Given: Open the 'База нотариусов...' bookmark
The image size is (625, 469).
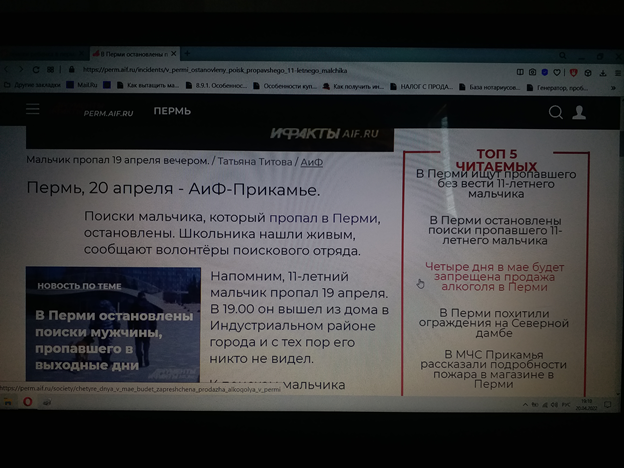Looking at the screenshot, I should (x=490, y=87).
